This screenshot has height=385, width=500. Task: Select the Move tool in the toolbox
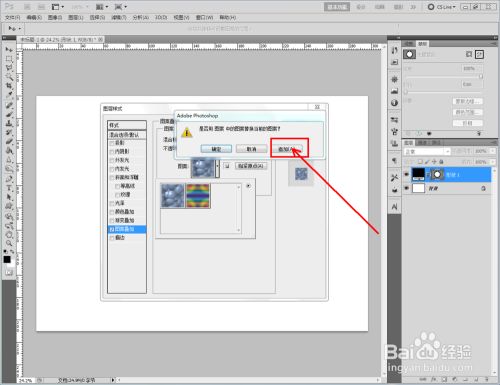click(9, 49)
